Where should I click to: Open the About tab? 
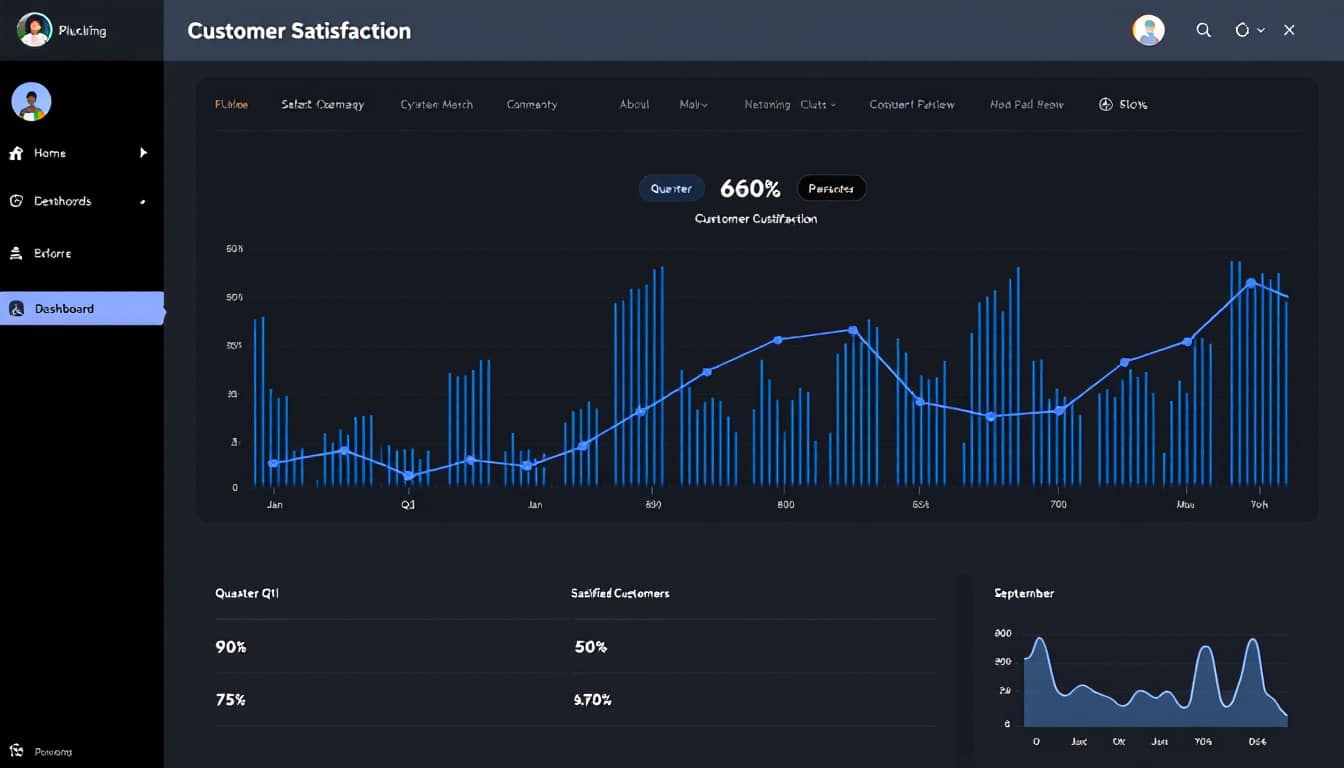(x=634, y=104)
